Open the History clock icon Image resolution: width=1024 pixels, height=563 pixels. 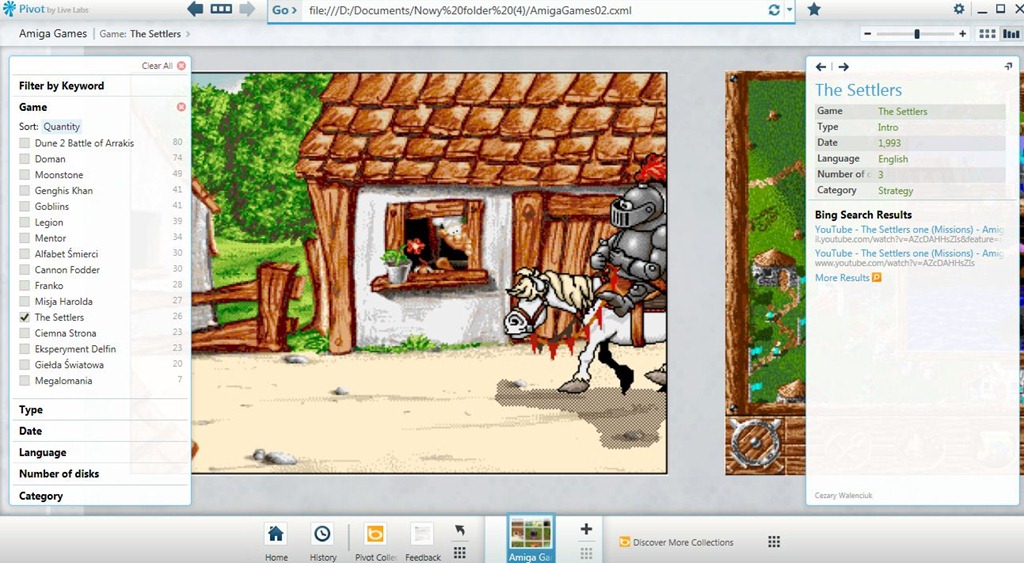(322, 534)
